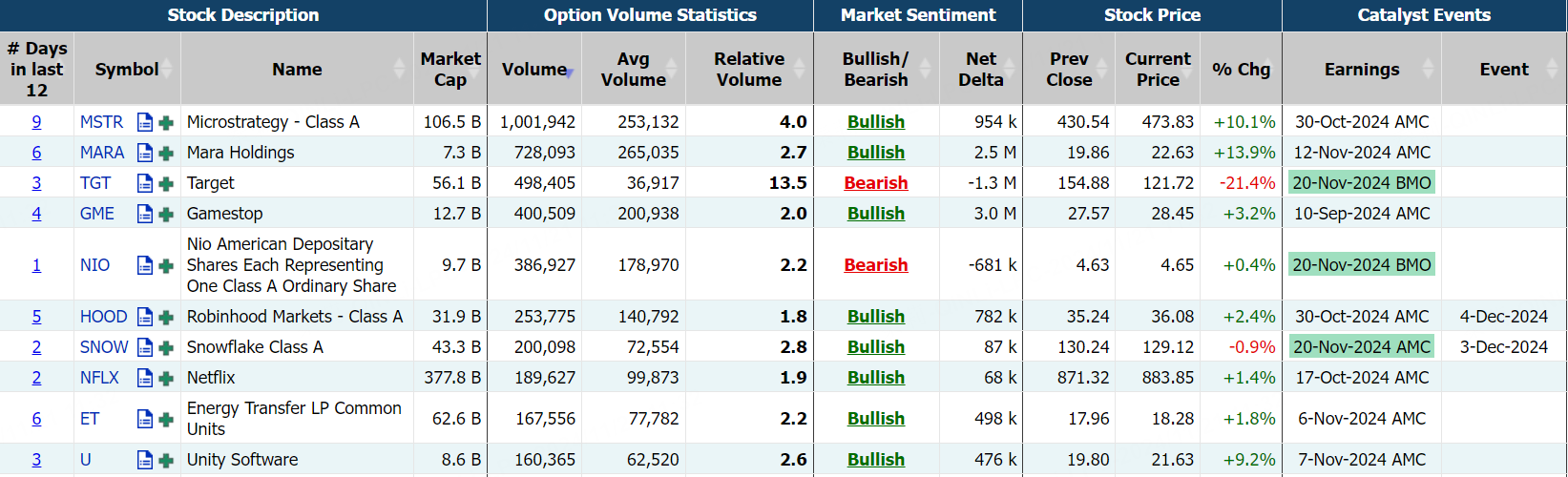
Task: Click the green plus icon beside MARA
Action: tap(166, 153)
